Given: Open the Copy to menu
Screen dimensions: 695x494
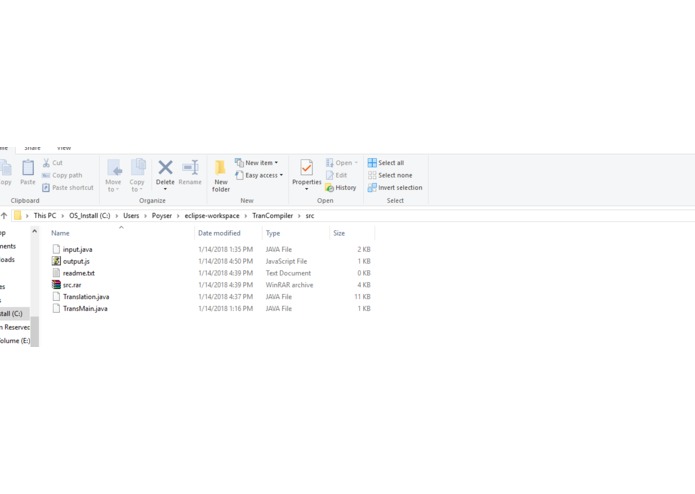Looking at the screenshot, I should pyautogui.click(x=137, y=175).
